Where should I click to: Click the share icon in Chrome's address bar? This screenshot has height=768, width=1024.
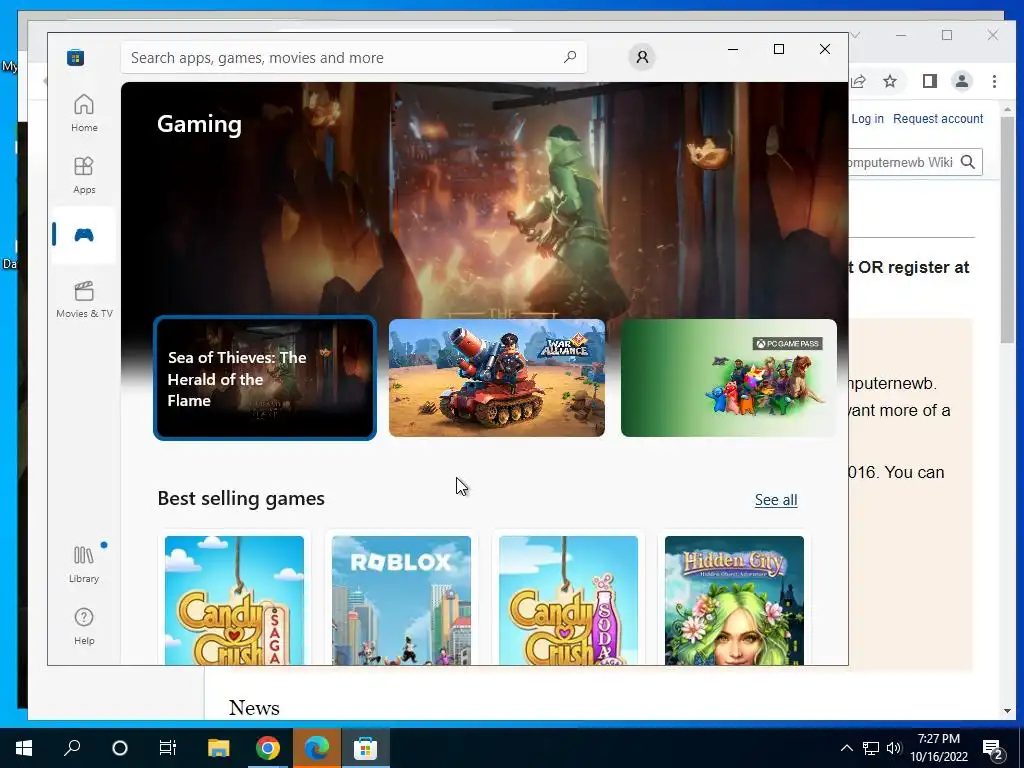tap(858, 81)
